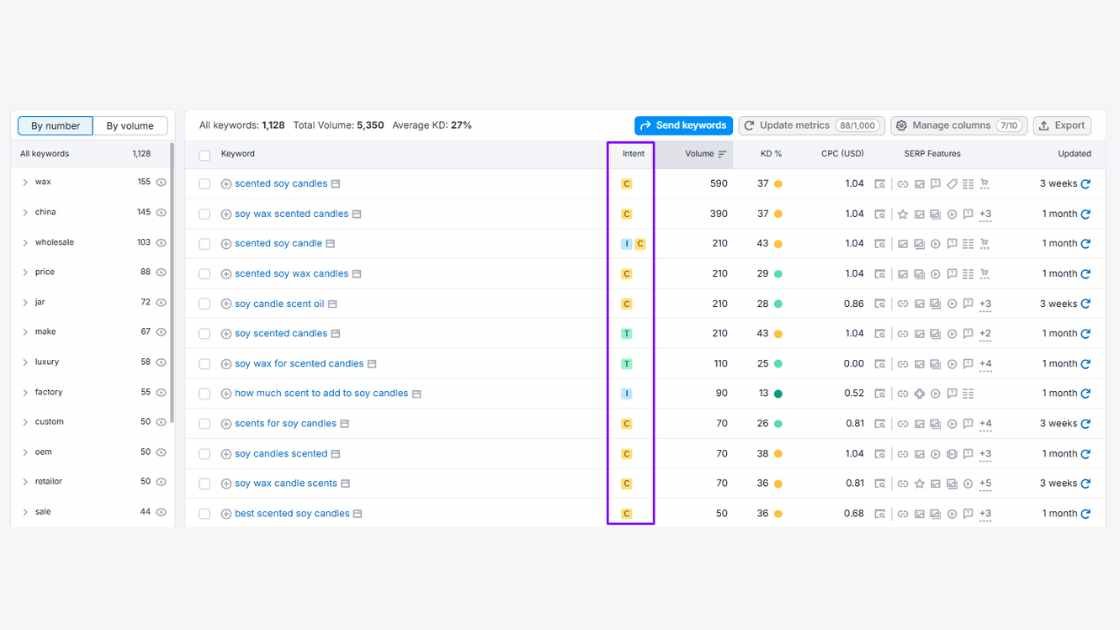Expand the make keyword group
Image resolution: width=1120 pixels, height=630 pixels.
click(x=25, y=332)
